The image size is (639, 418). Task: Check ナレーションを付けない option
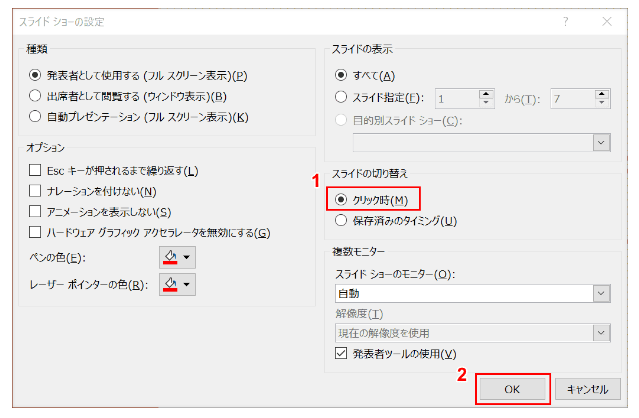point(36,191)
